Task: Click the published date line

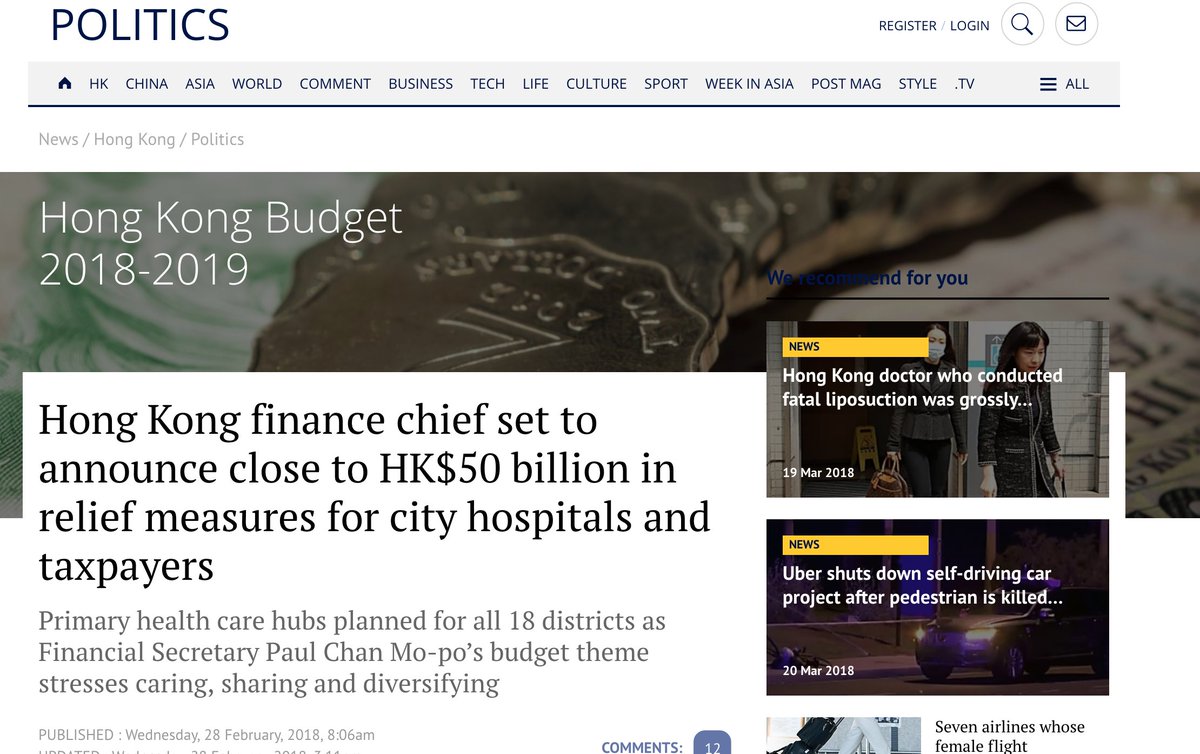Action: click(207, 735)
